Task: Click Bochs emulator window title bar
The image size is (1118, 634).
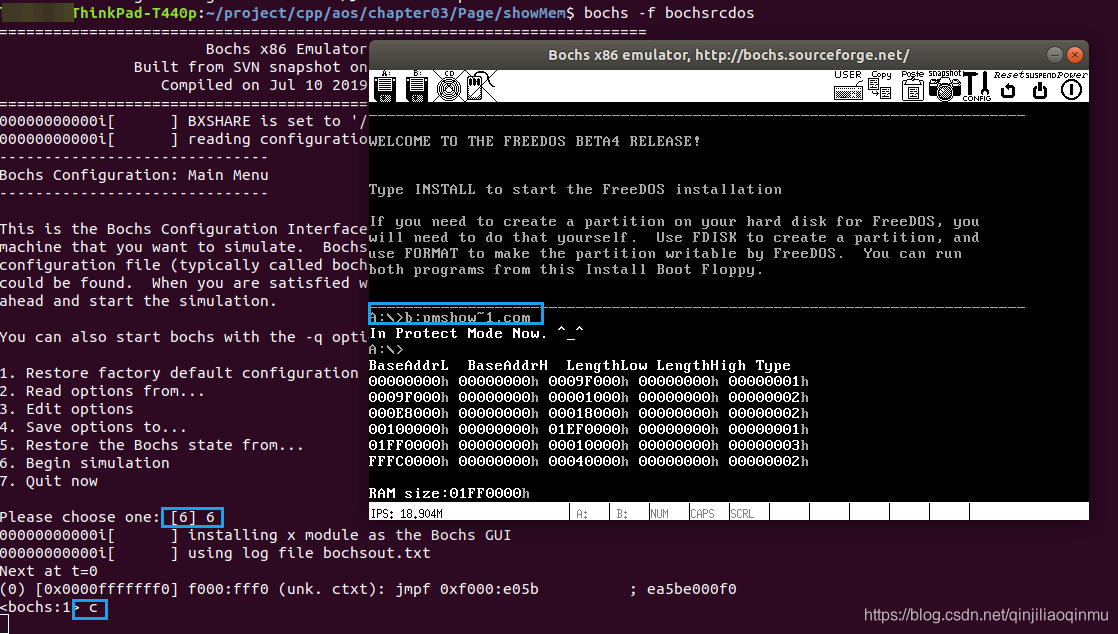Action: click(x=729, y=55)
